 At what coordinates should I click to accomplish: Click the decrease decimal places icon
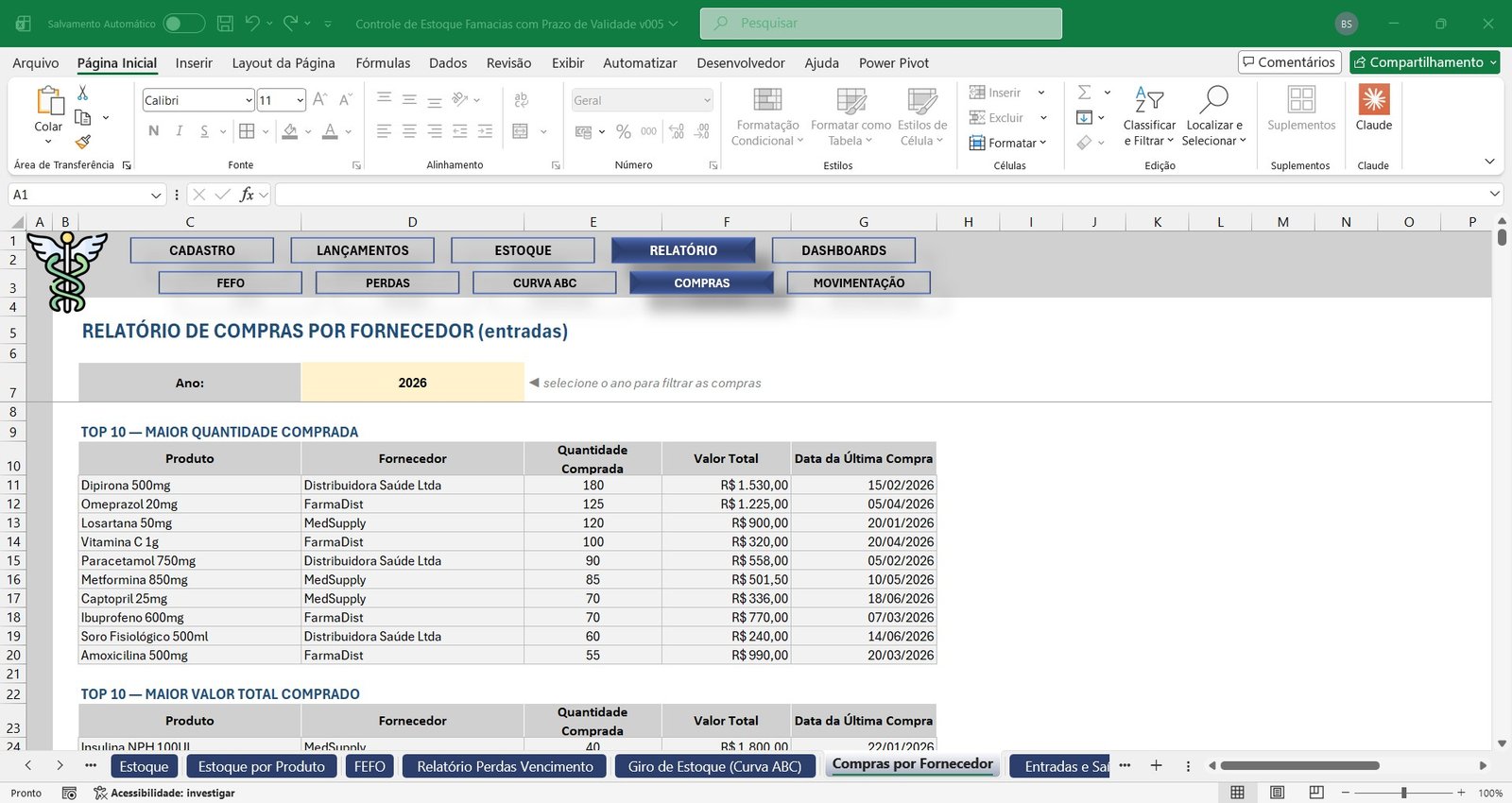pyautogui.click(x=702, y=131)
